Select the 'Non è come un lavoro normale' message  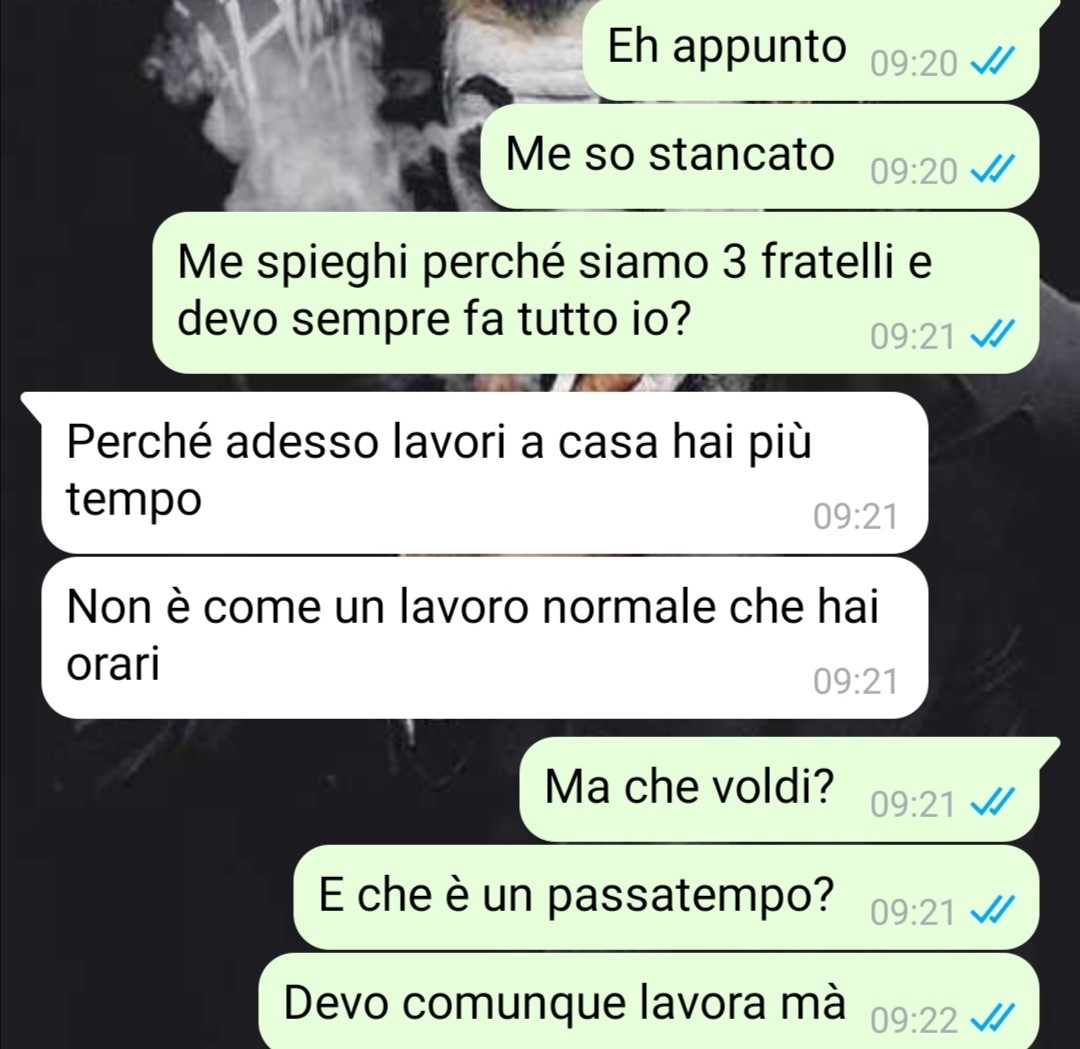[484, 638]
